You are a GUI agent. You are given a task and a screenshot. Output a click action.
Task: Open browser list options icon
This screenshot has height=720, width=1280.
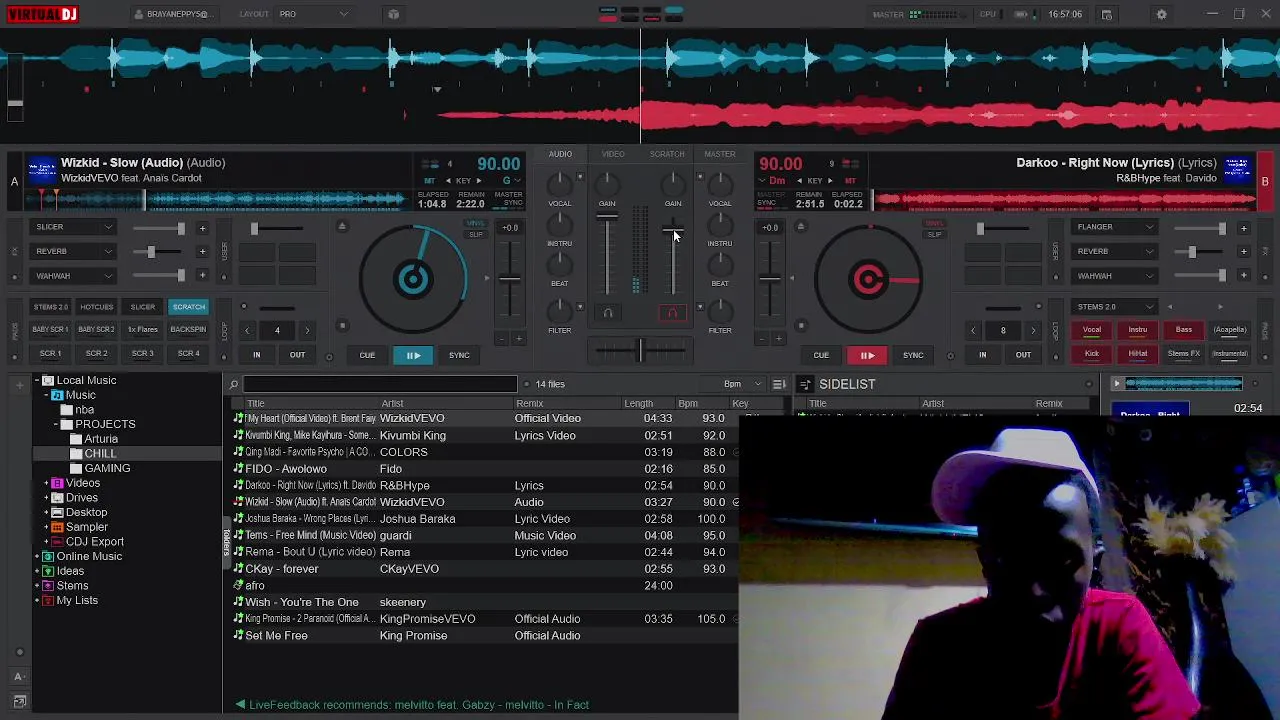pos(779,384)
